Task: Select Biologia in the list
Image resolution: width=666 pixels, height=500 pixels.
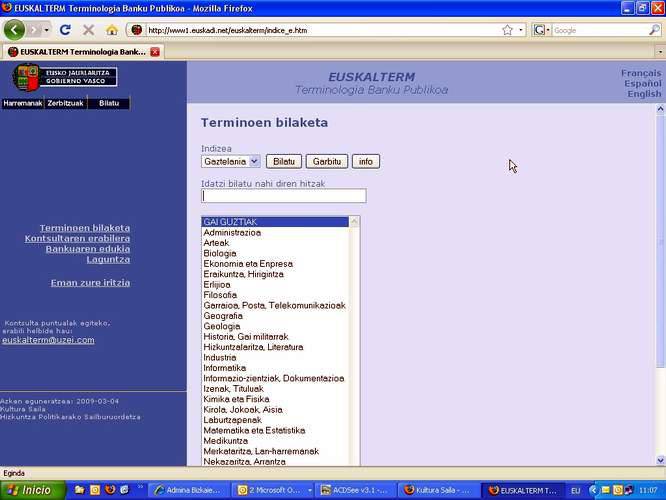Action: coord(275,254)
